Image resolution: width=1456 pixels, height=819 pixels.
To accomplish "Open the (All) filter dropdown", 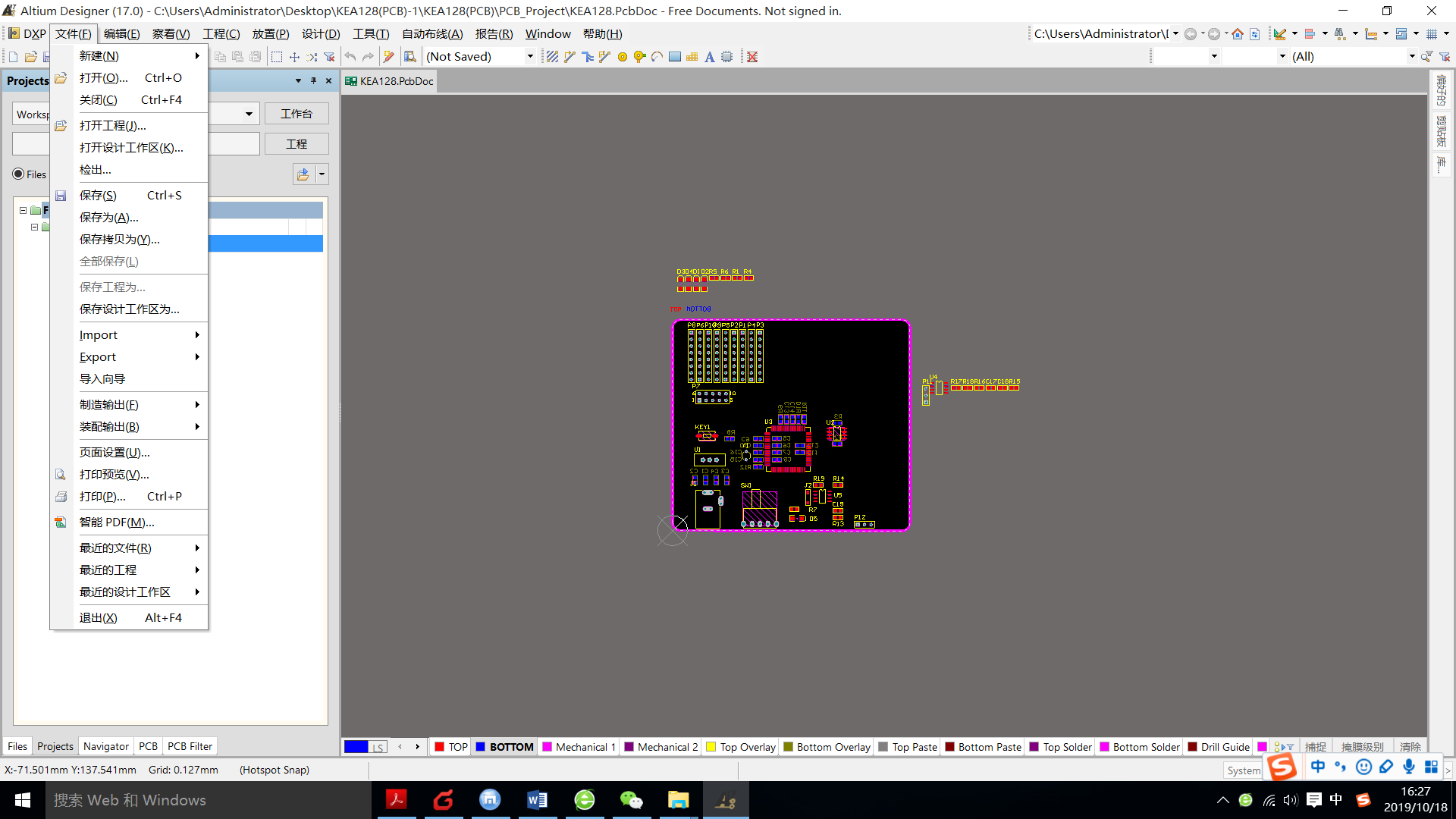I will (1411, 57).
